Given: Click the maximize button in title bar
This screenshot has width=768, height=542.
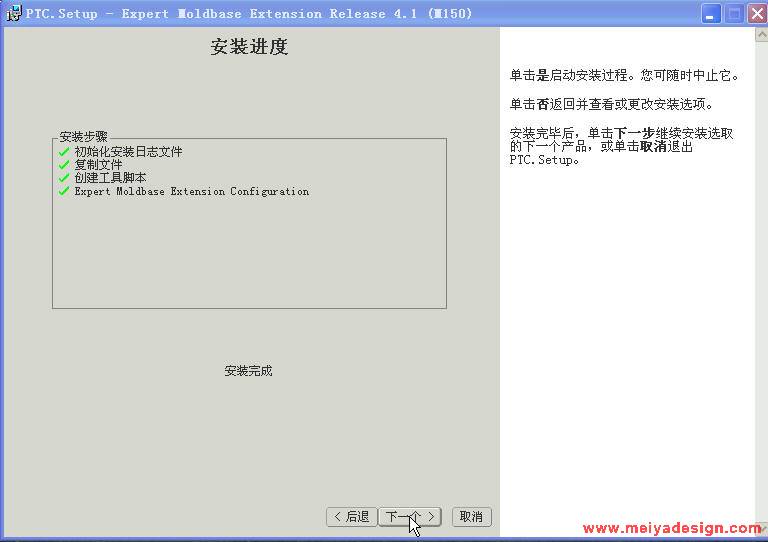Looking at the screenshot, I should (x=734, y=14).
